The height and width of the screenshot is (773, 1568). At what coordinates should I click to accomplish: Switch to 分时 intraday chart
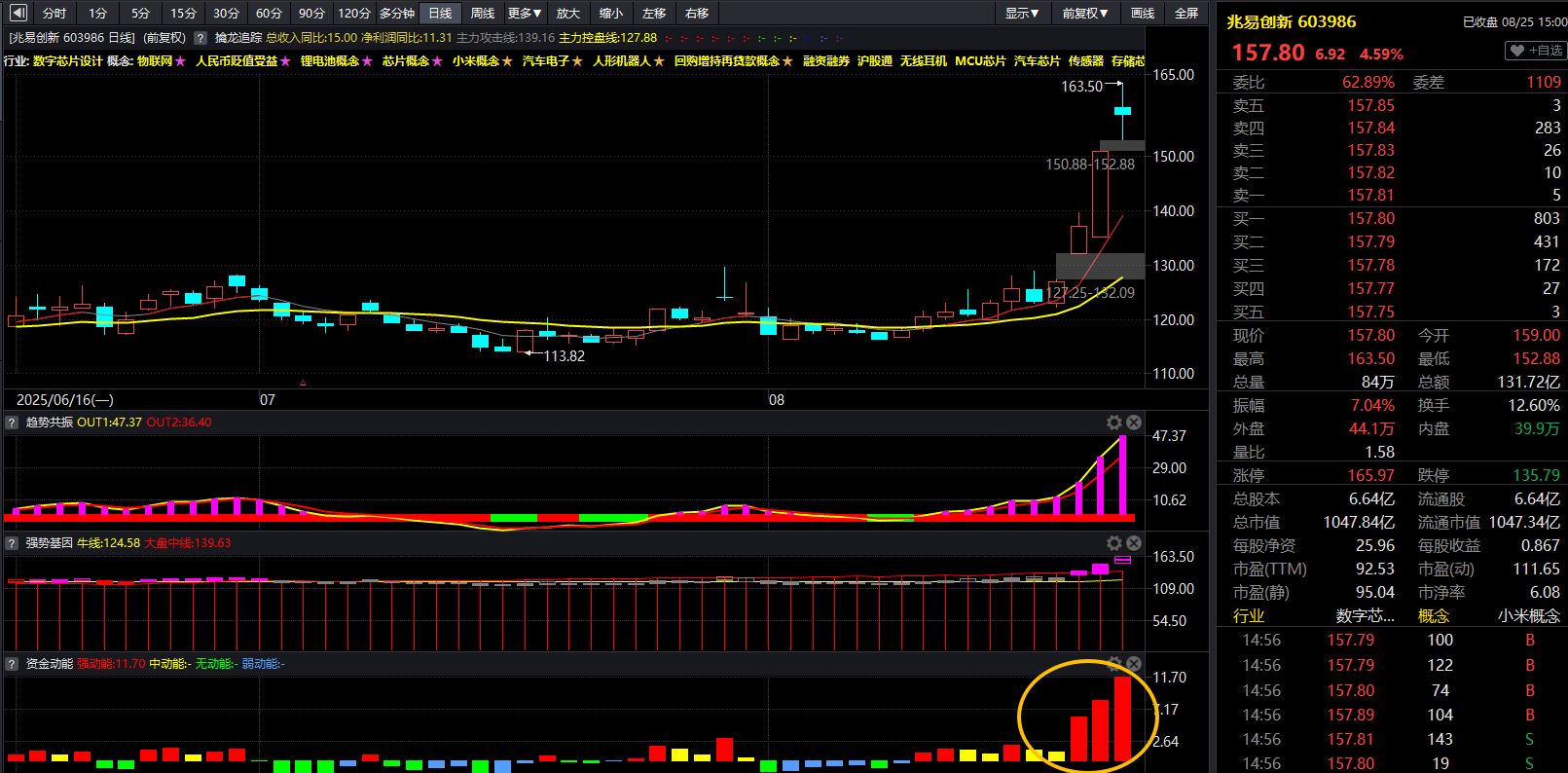55,13
